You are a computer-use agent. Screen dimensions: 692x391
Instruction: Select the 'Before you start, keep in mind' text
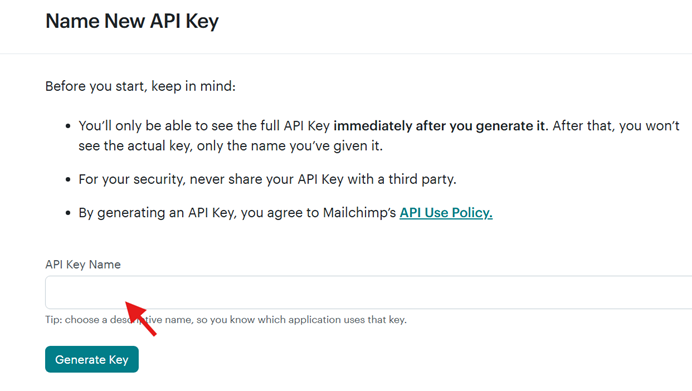(x=140, y=86)
